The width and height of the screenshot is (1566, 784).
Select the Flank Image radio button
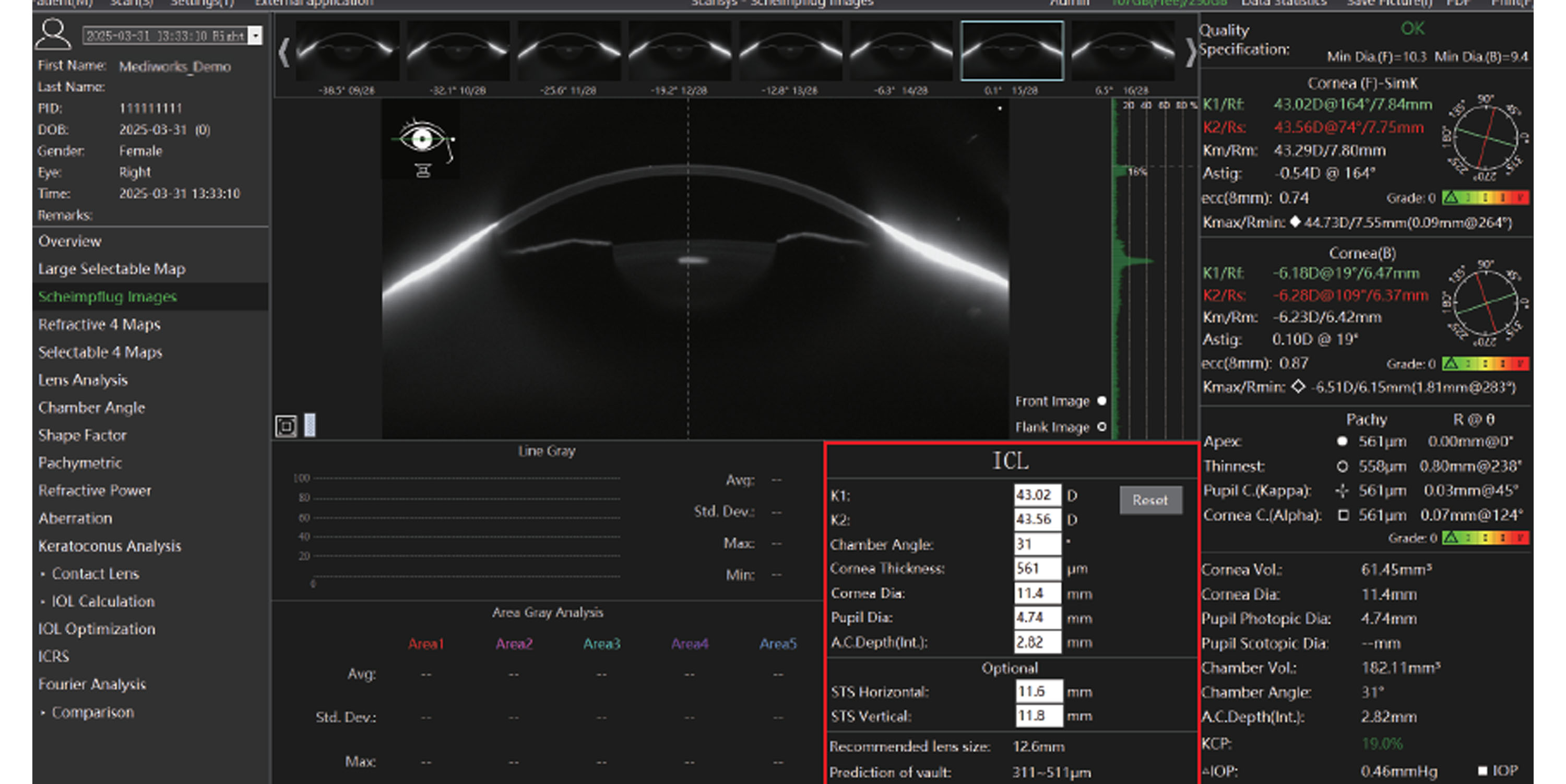1101,427
